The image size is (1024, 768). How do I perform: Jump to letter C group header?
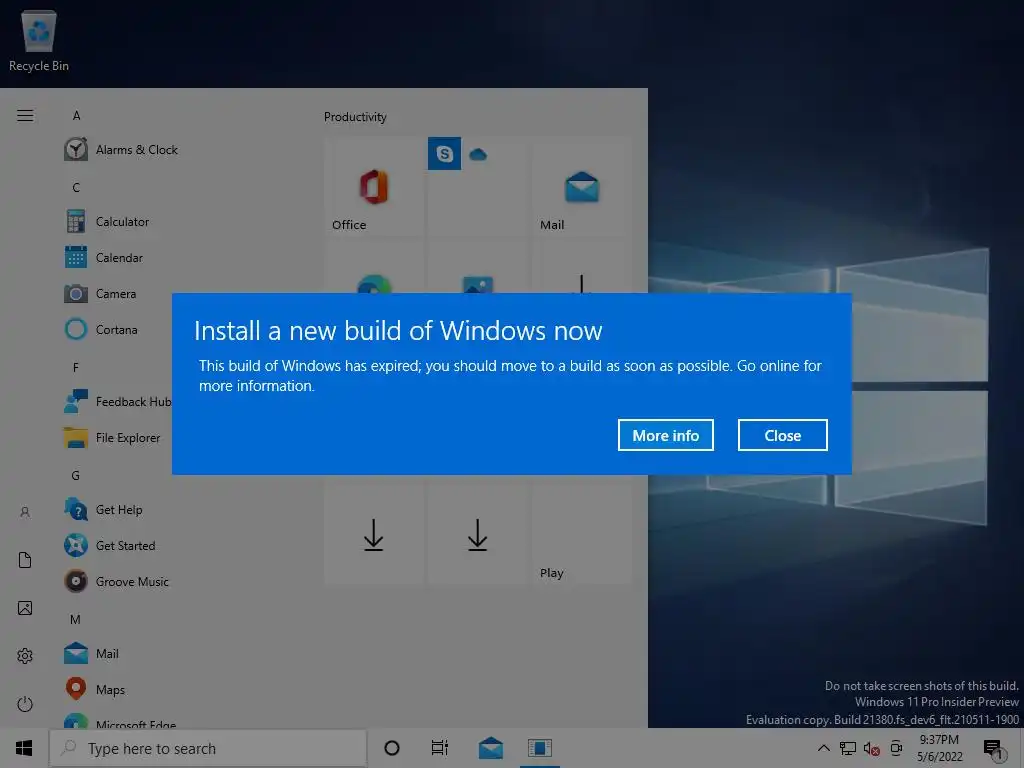click(76, 187)
